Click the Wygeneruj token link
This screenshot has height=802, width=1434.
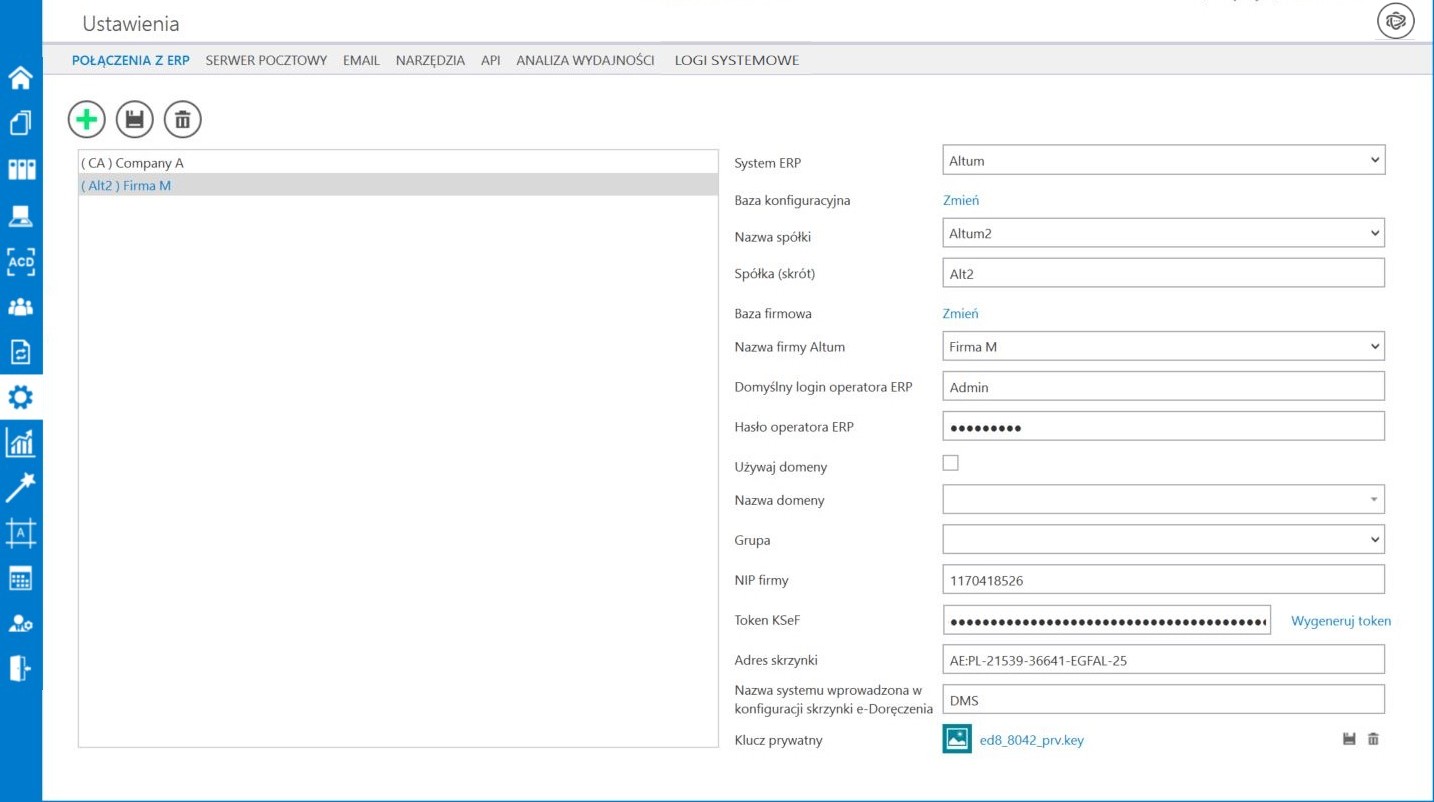(1340, 621)
